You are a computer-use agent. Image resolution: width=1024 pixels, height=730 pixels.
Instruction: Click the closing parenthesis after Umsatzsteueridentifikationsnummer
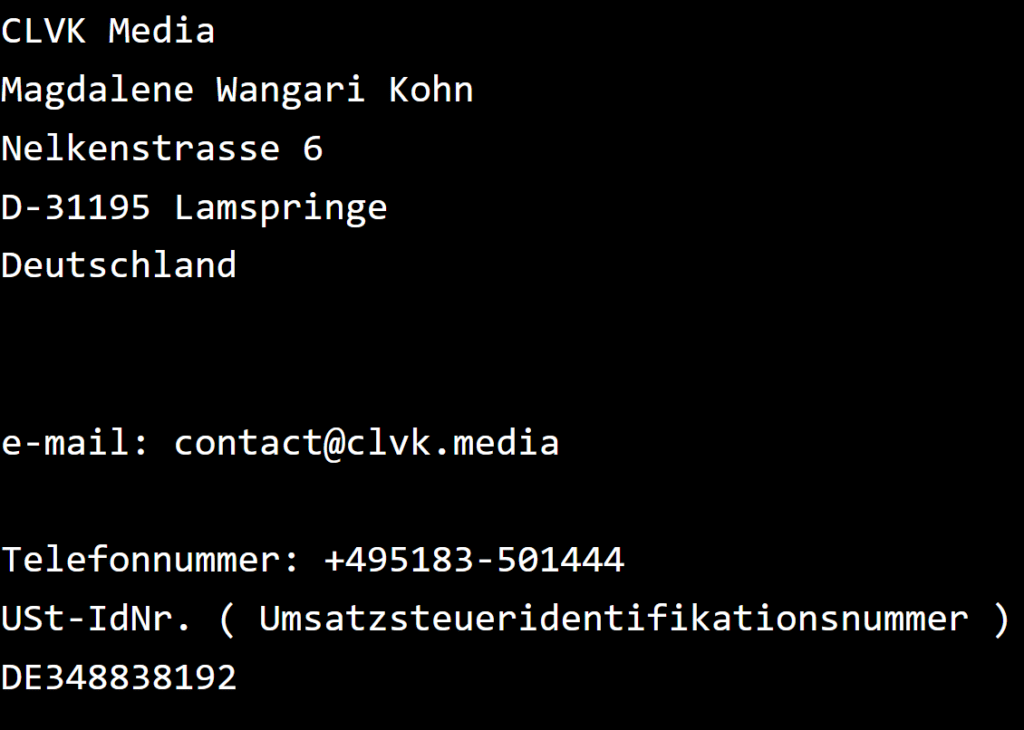click(x=1001, y=619)
